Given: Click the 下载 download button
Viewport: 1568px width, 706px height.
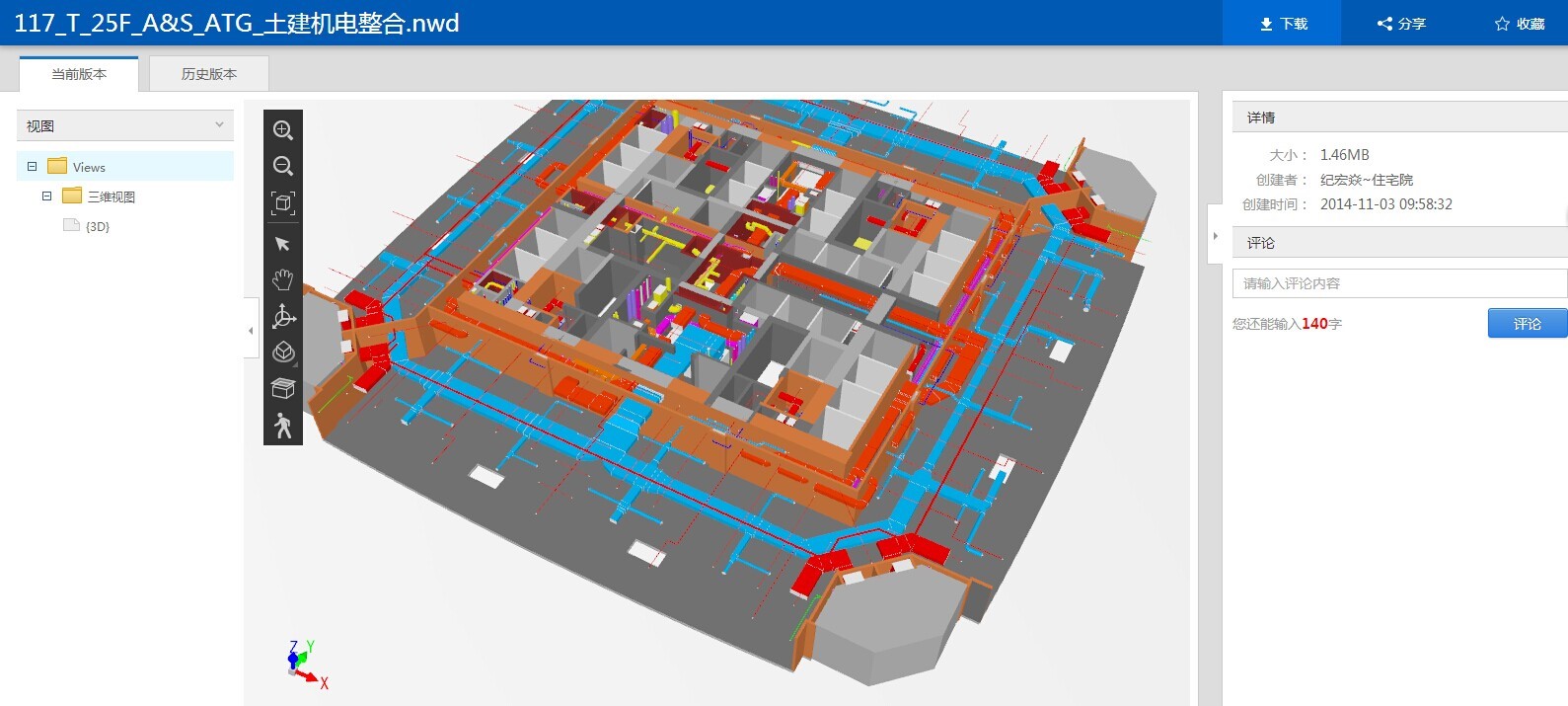Looking at the screenshot, I should pos(1282,24).
